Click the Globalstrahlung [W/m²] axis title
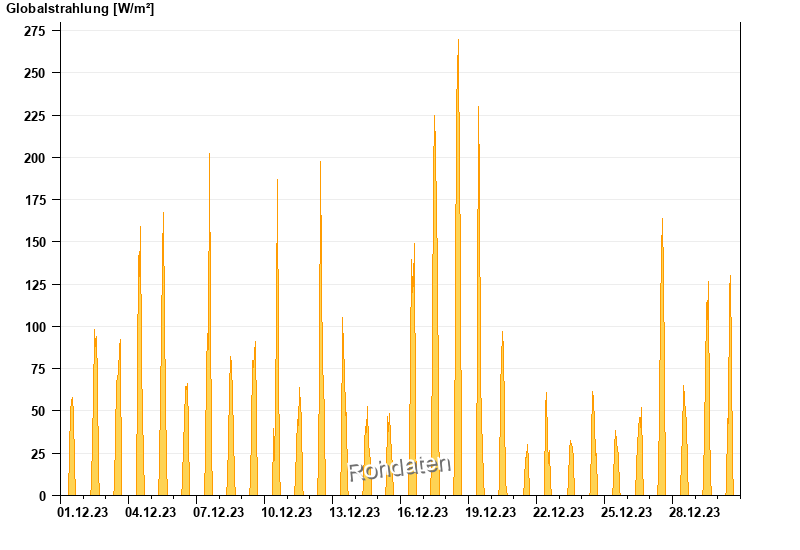 (x=80, y=9)
